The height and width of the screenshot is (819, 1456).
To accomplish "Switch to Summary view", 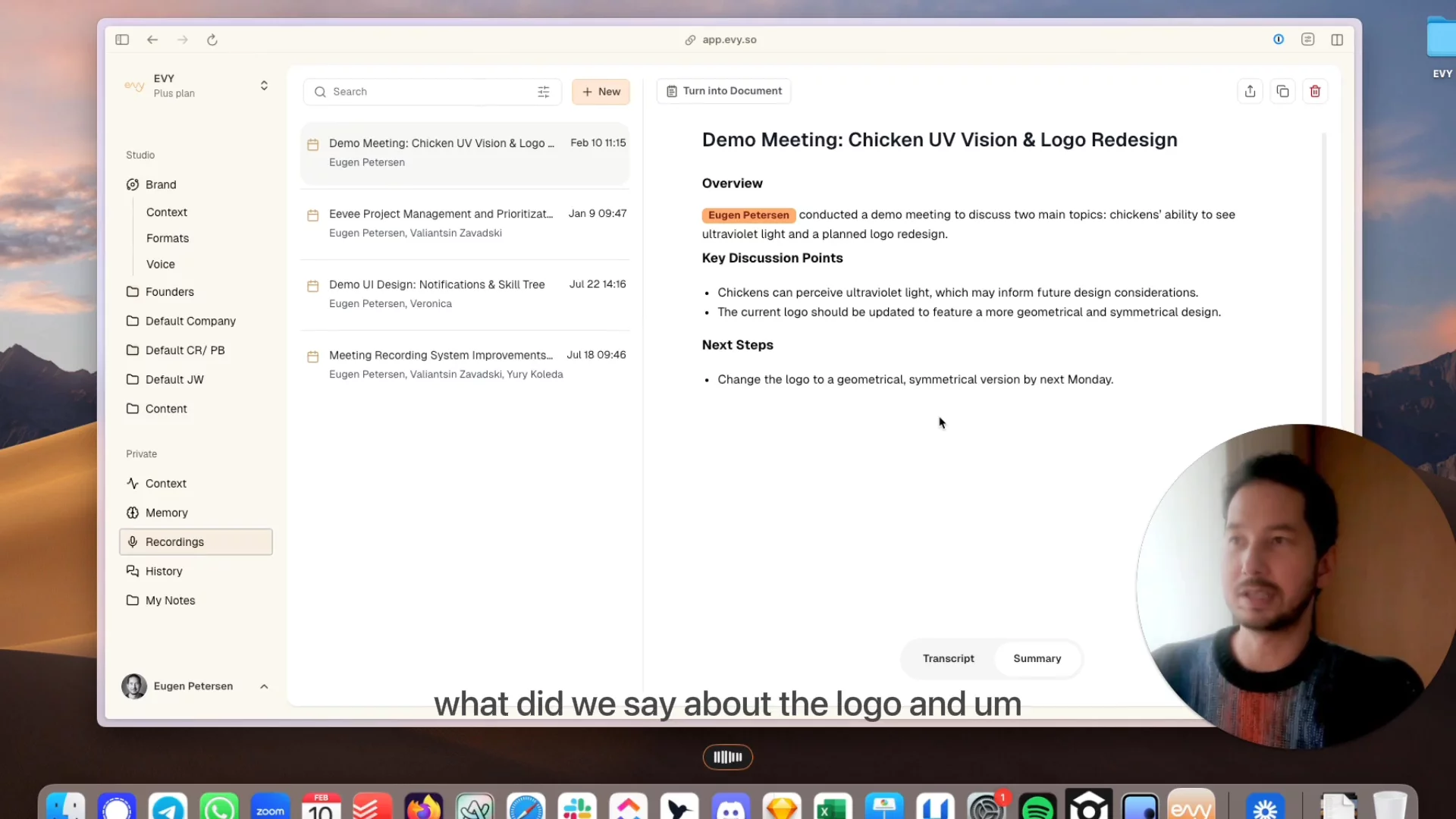I will coord(1037,658).
